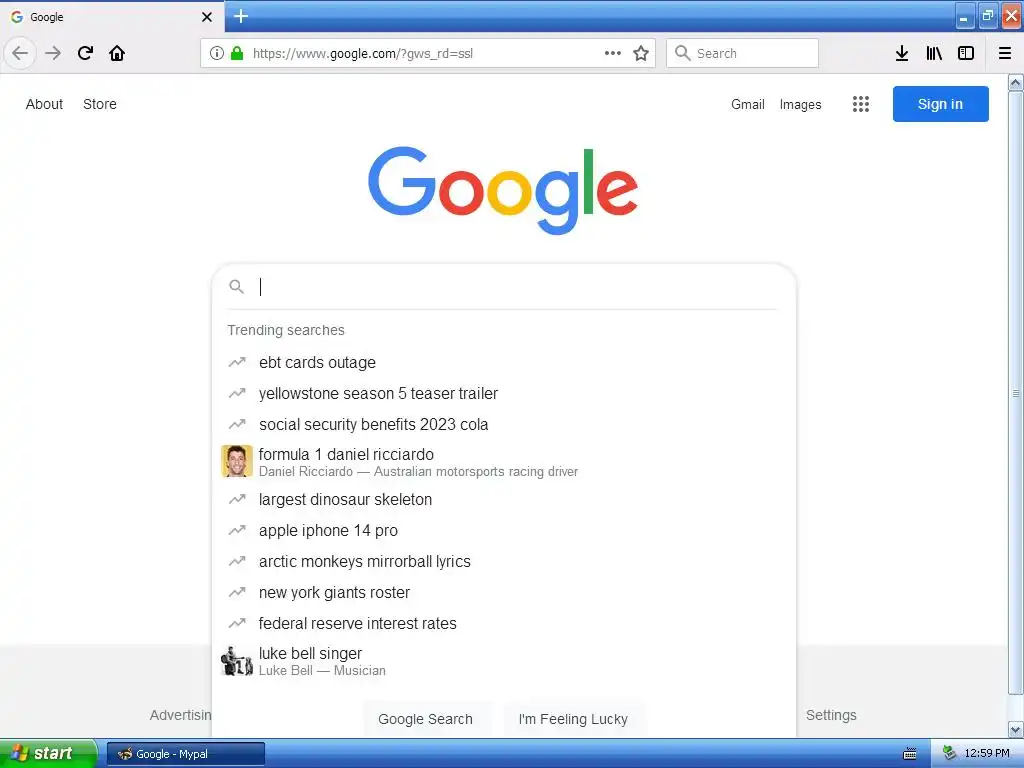Image resolution: width=1024 pixels, height=768 pixels.
Task: Open the hamburger application menu
Action: [x=1005, y=53]
